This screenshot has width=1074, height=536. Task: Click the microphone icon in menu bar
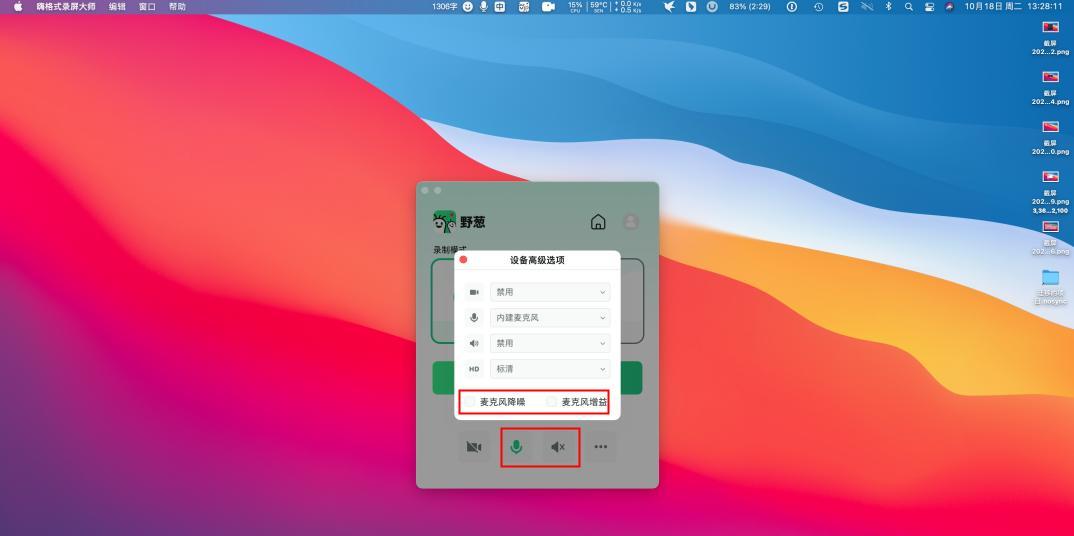click(x=484, y=6)
